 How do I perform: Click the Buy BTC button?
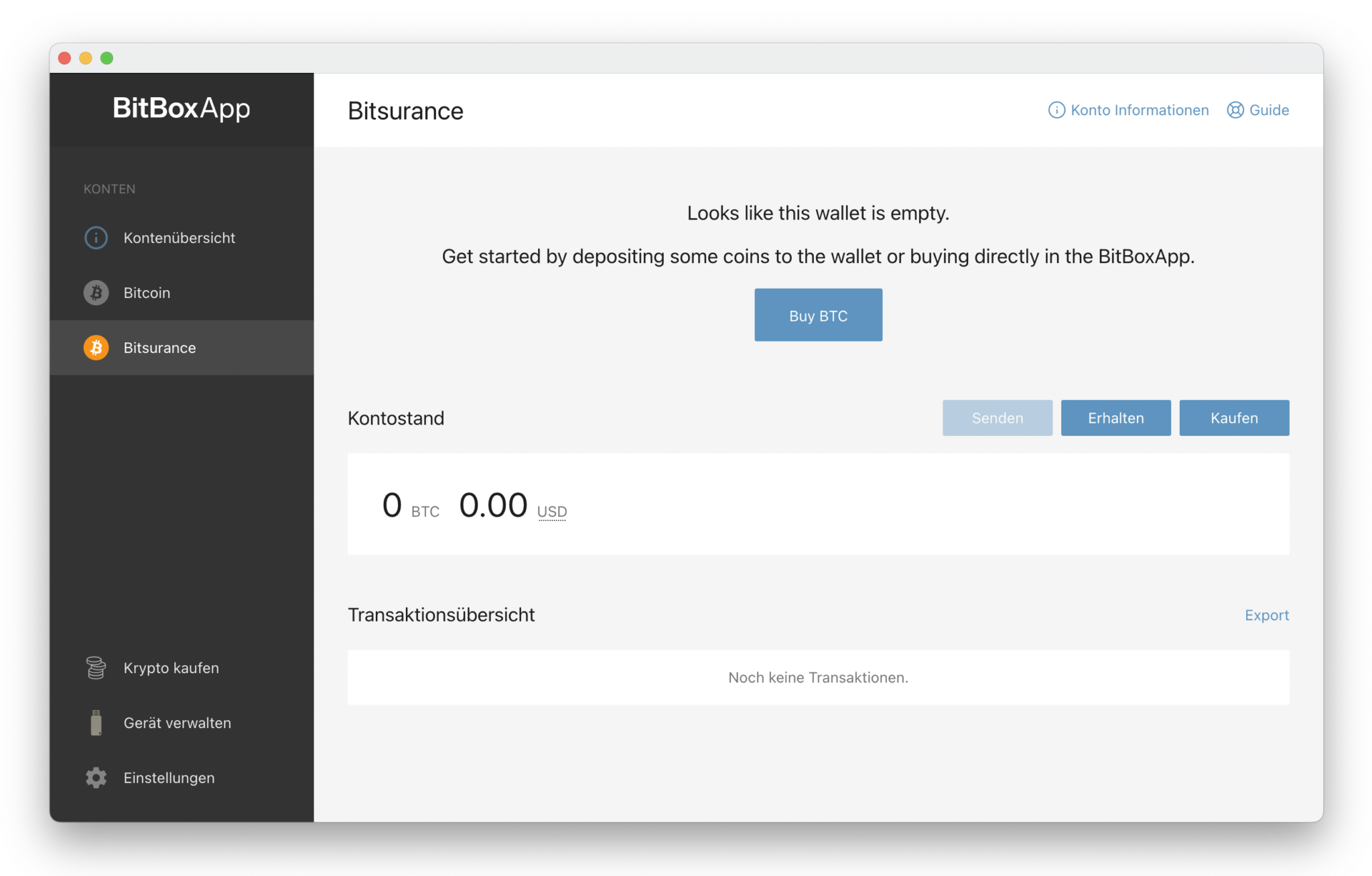818,315
